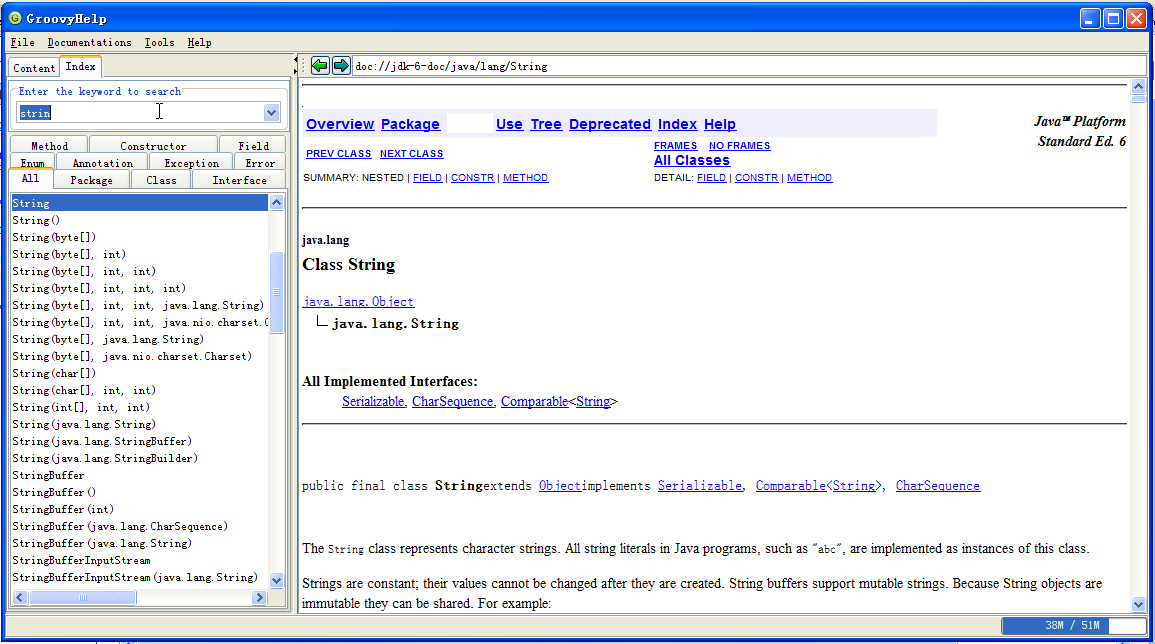Click the document pane scroll down arrow
Screen dimensions: 1155x644
coord(1138,603)
